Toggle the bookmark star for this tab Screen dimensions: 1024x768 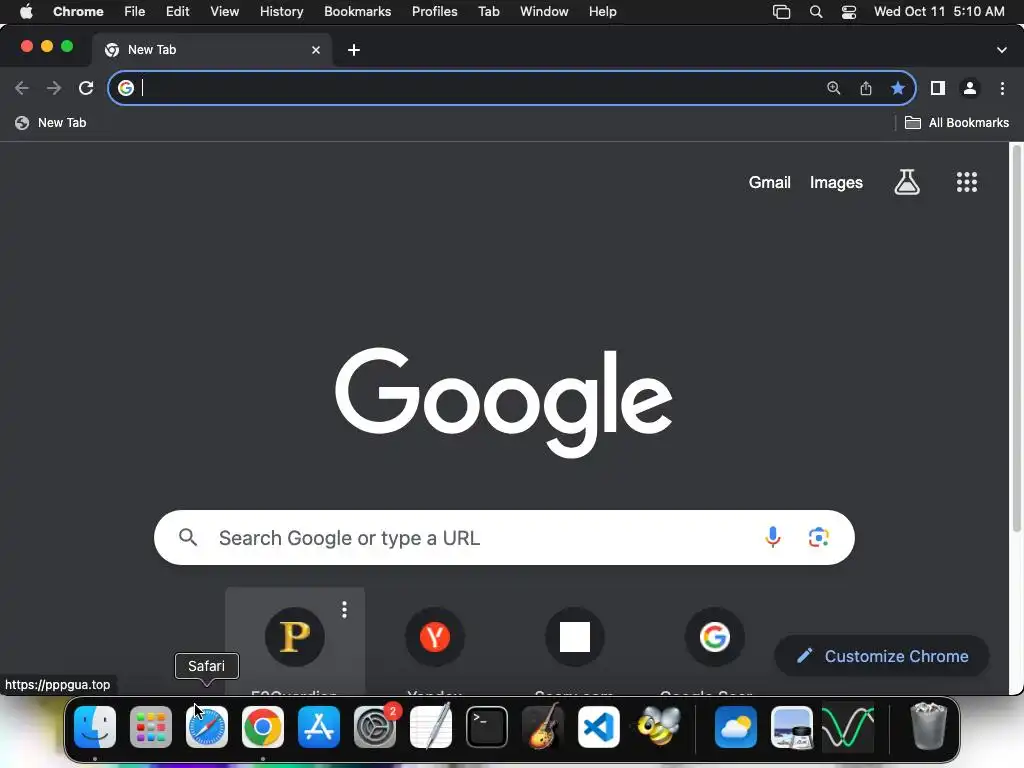898,88
